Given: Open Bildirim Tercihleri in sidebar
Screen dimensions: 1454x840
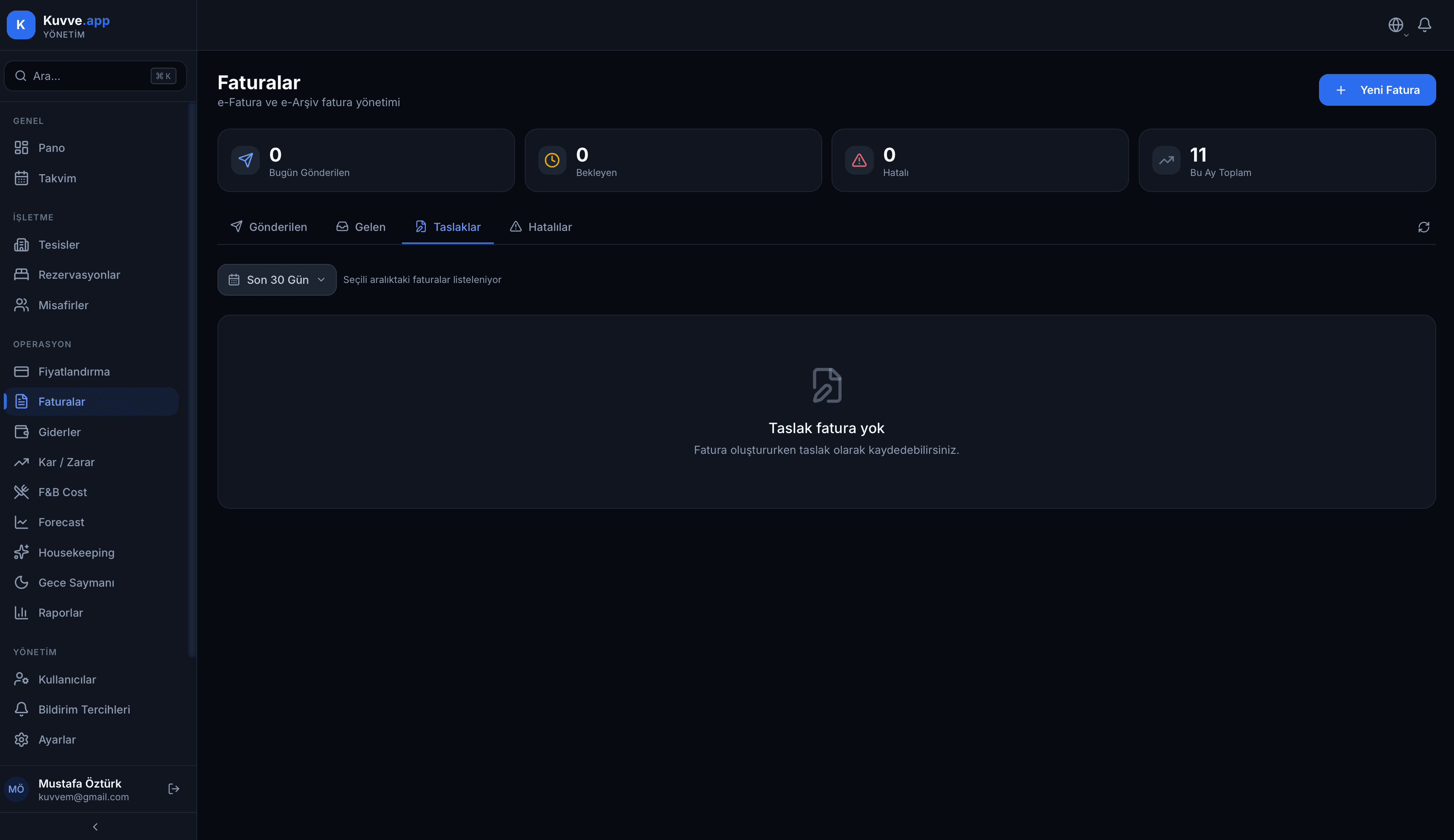Looking at the screenshot, I should (x=91, y=709).
